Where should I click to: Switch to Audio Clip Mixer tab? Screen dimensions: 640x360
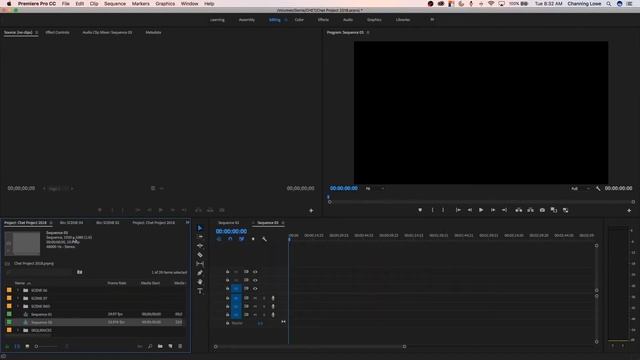tap(107, 32)
